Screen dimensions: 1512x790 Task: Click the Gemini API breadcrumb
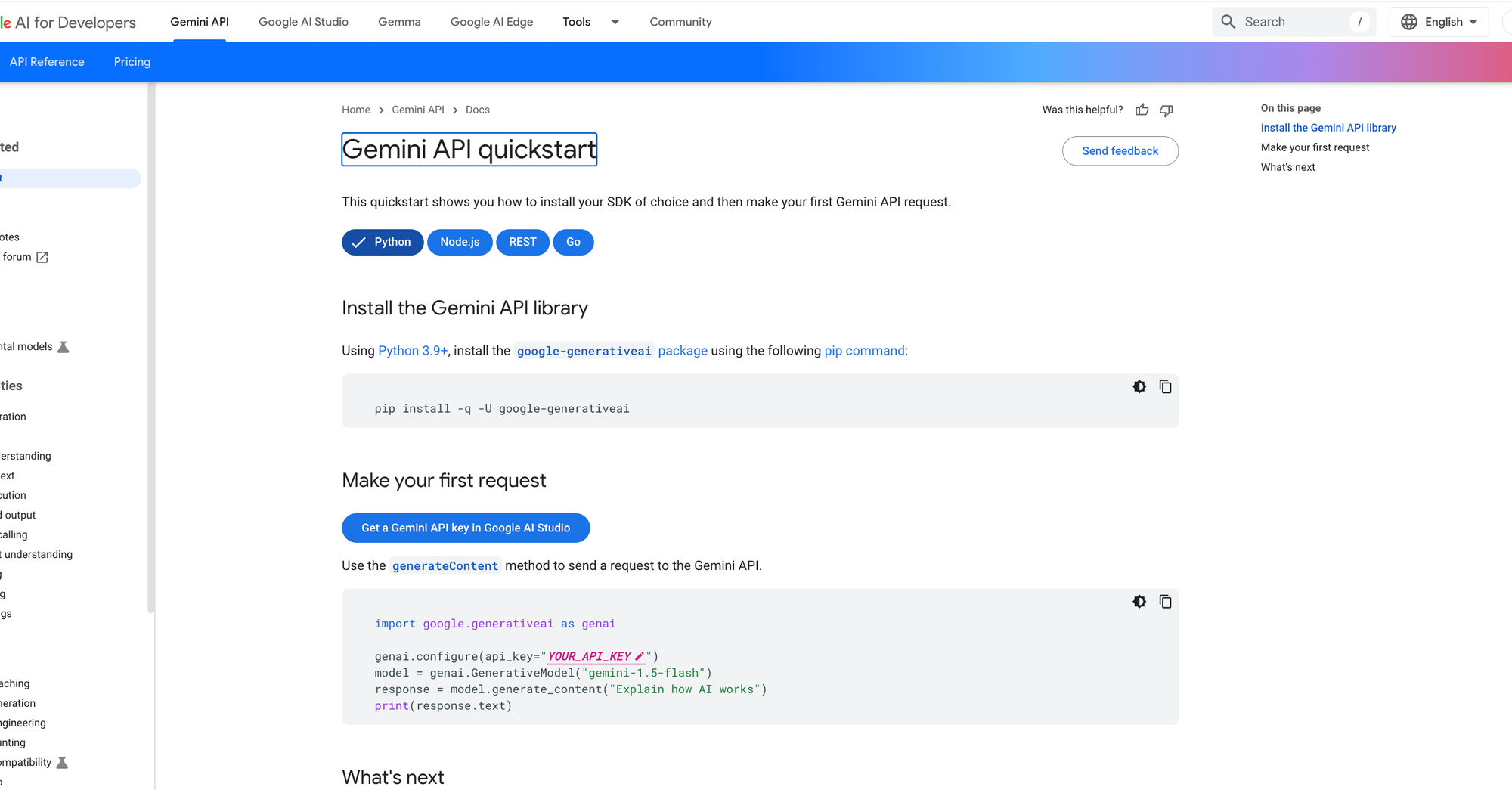pos(418,110)
